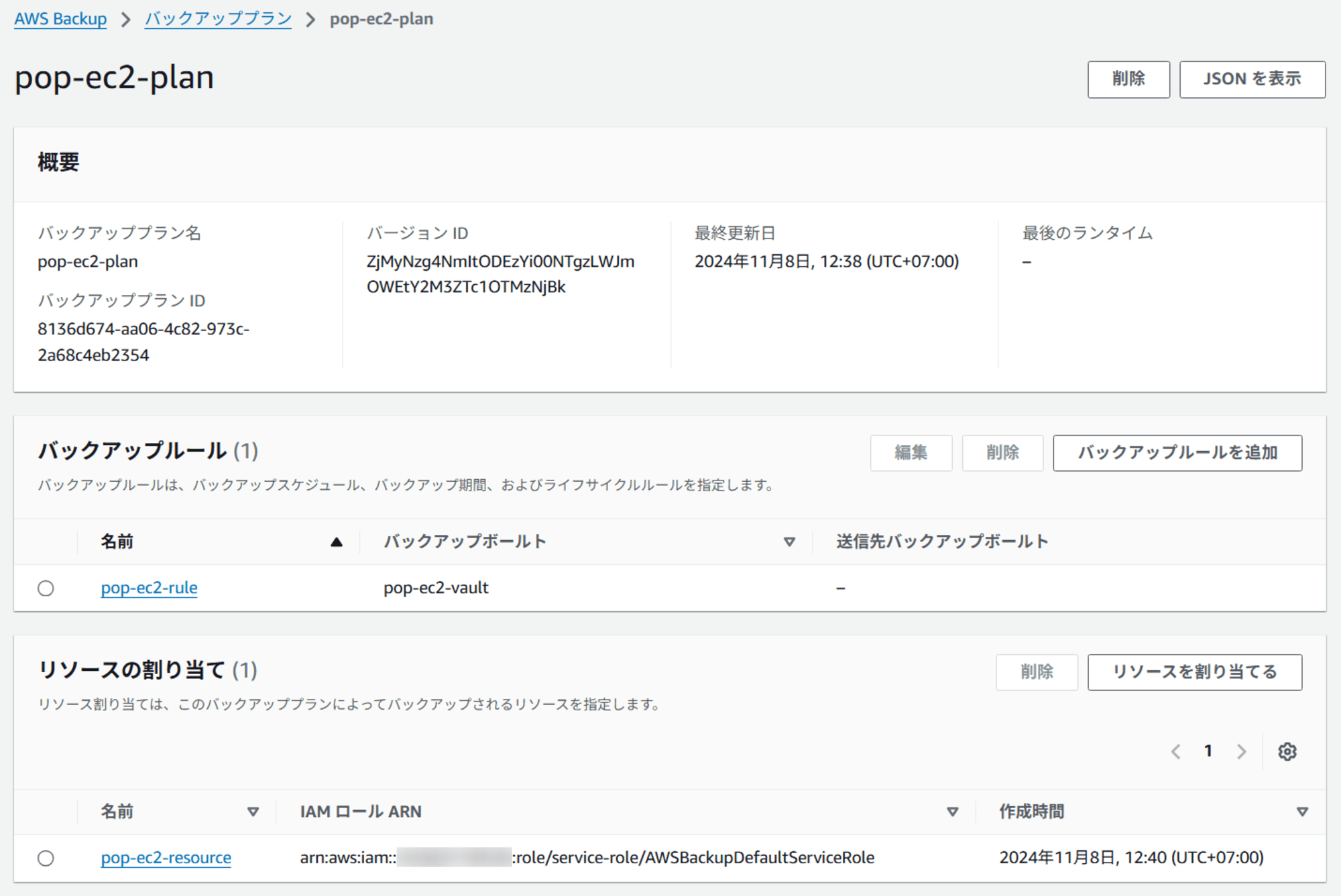
Task: Open table preferences gear icon
Action: (x=1287, y=752)
